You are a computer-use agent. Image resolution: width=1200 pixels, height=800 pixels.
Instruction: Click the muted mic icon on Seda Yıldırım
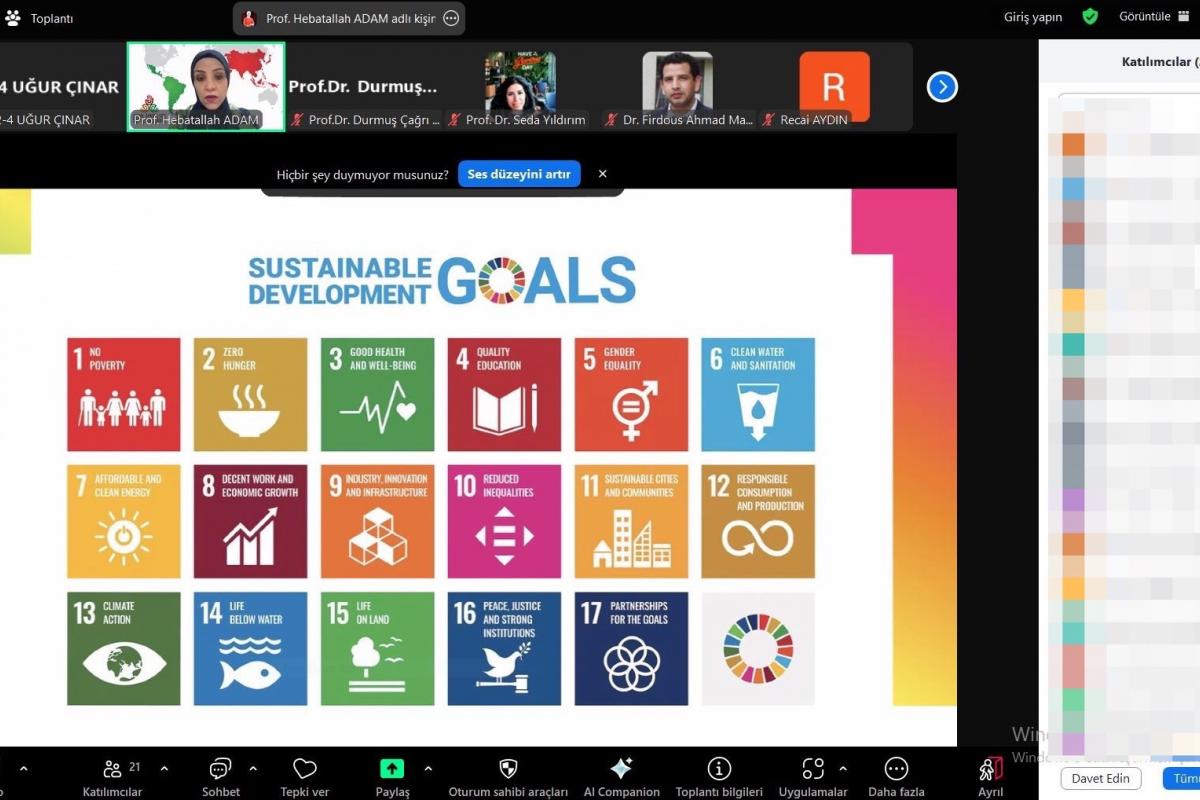click(x=454, y=120)
